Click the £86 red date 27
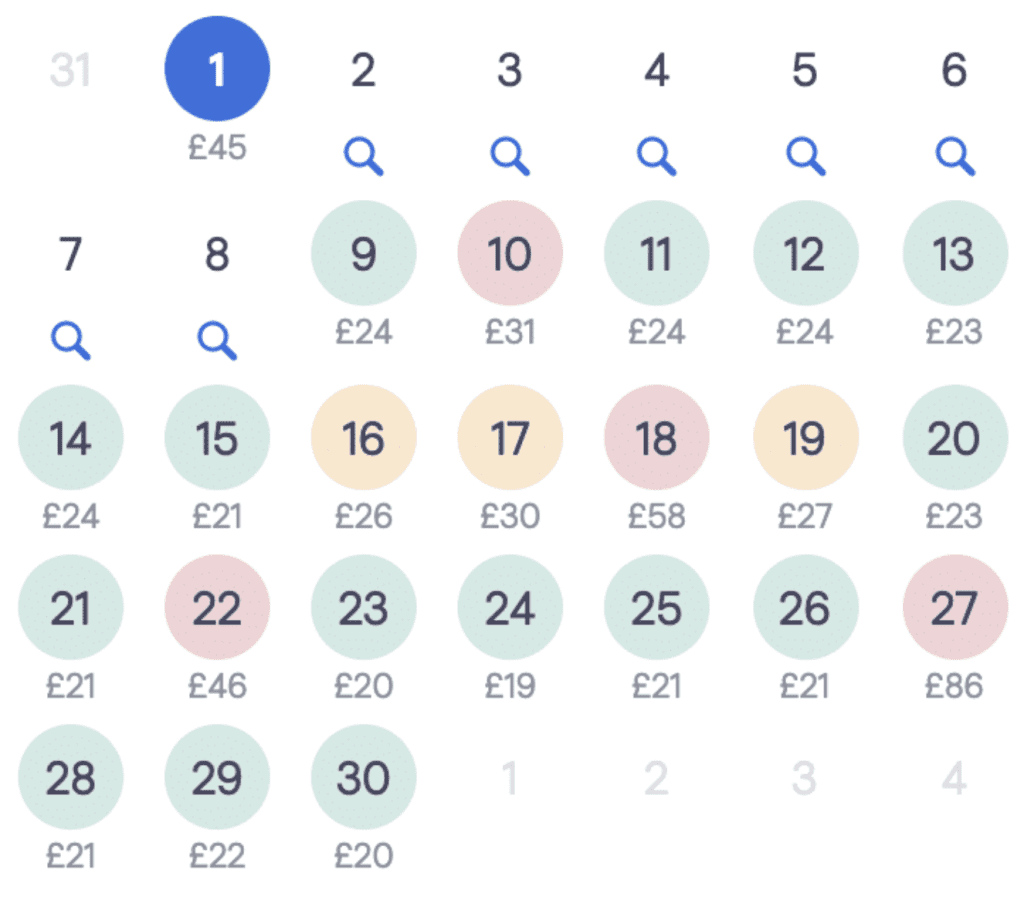1024x897 pixels. click(x=951, y=607)
